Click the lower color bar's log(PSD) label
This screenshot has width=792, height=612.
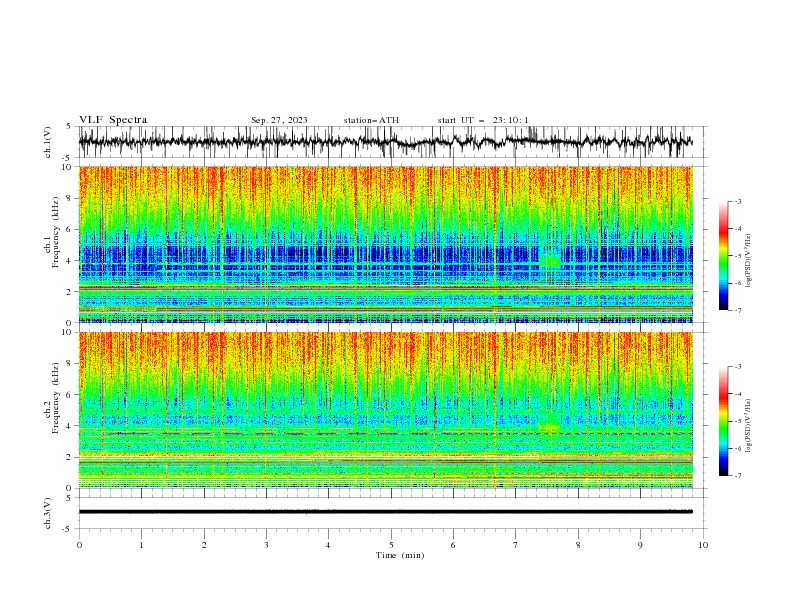(x=749, y=426)
